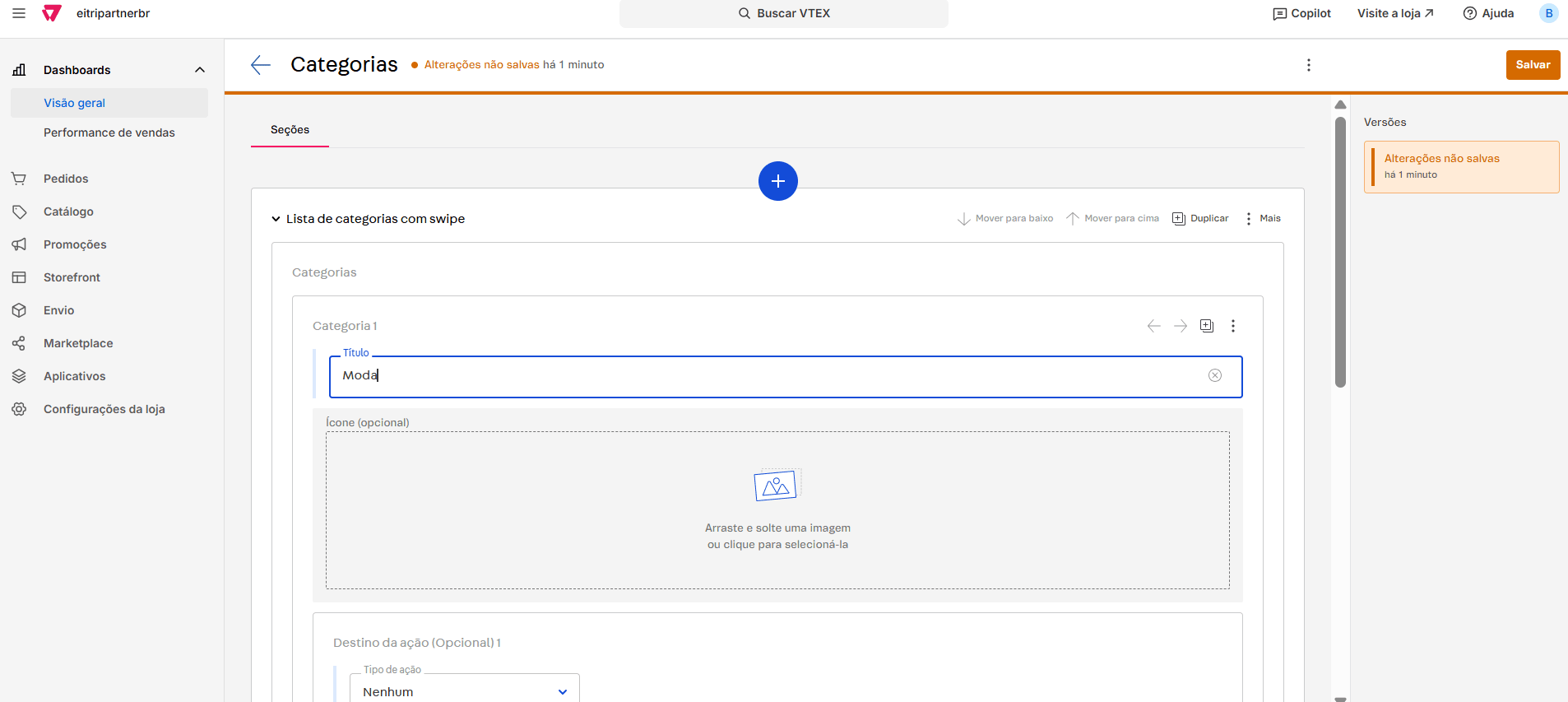Click the image upload icon area
Image resolution: width=1568 pixels, height=702 pixels.
point(777,486)
